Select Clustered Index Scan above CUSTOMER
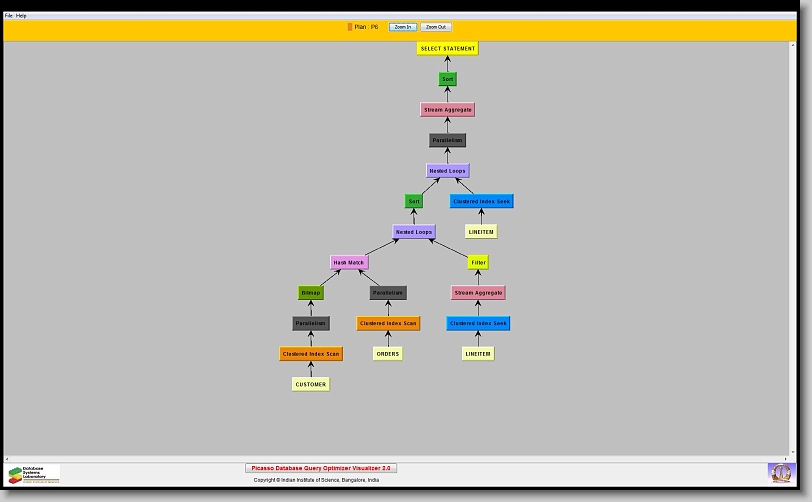The image size is (812, 502). coord(311,354)
